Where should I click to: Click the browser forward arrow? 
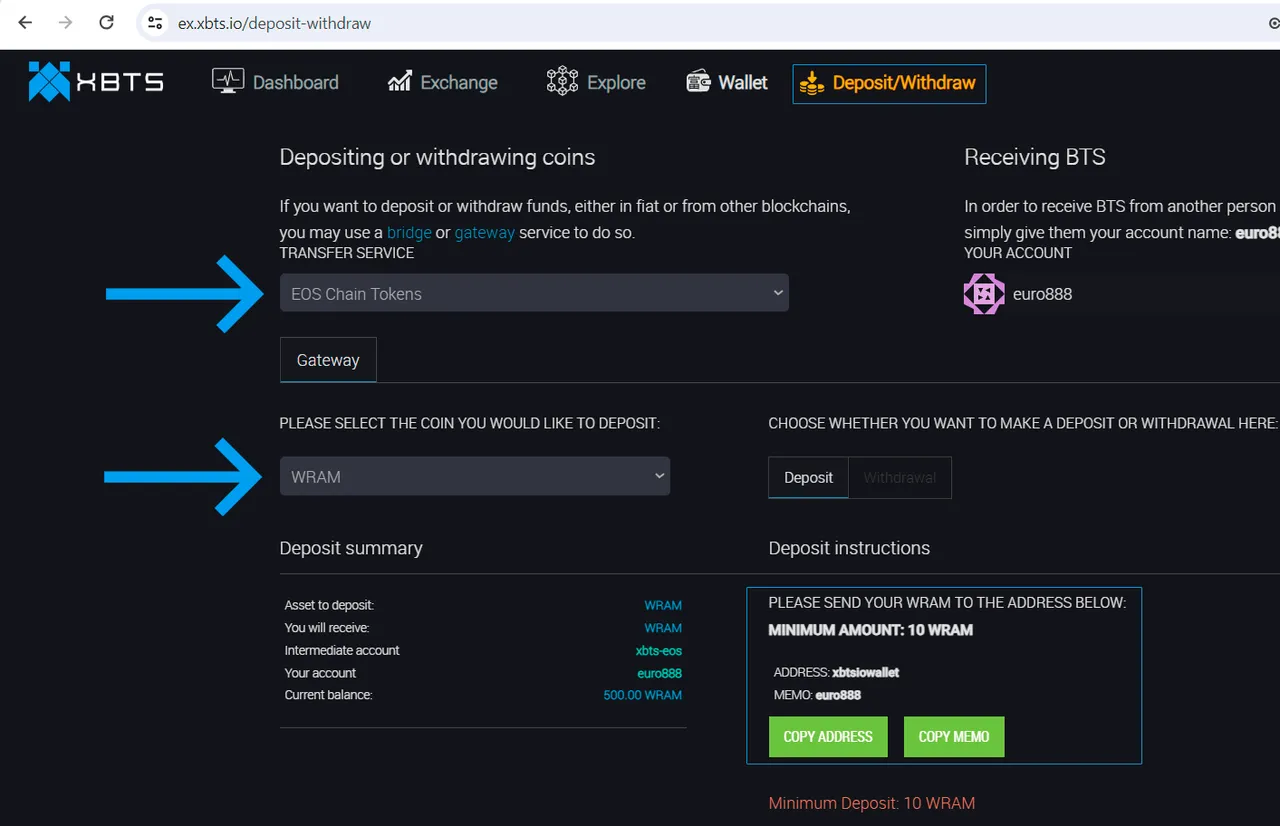click(66, 22)
